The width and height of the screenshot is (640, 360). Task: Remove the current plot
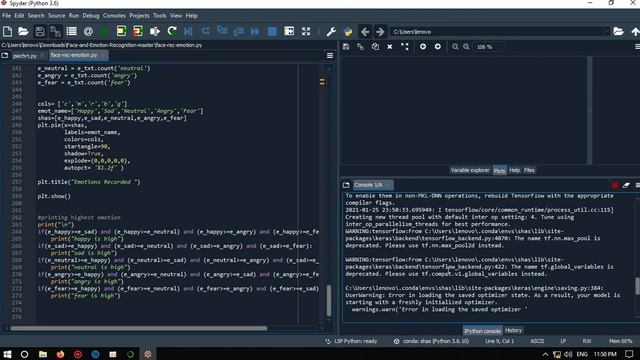click(390, 47)
